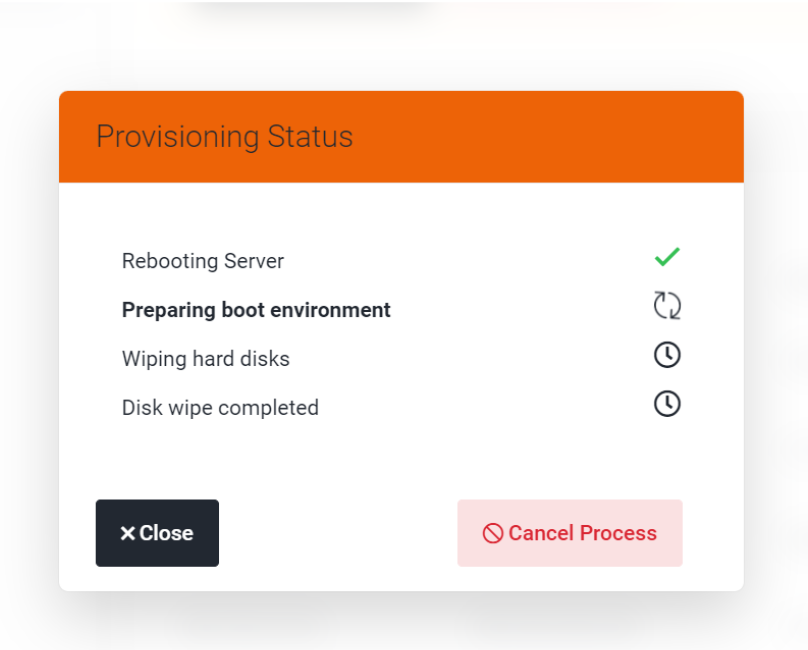Click the word Status in the header
The image size is (808, 650).
point(310,137)
